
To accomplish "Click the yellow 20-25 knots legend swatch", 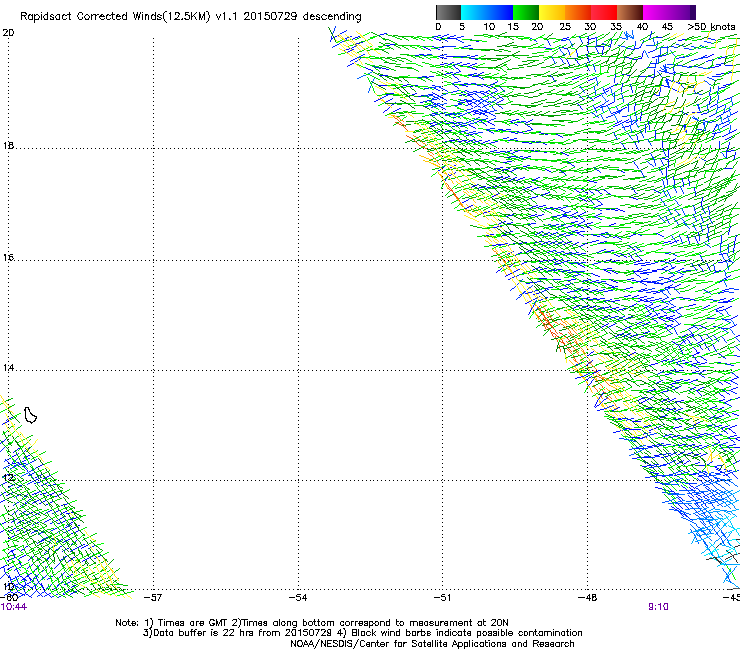I will coord(552,12).
